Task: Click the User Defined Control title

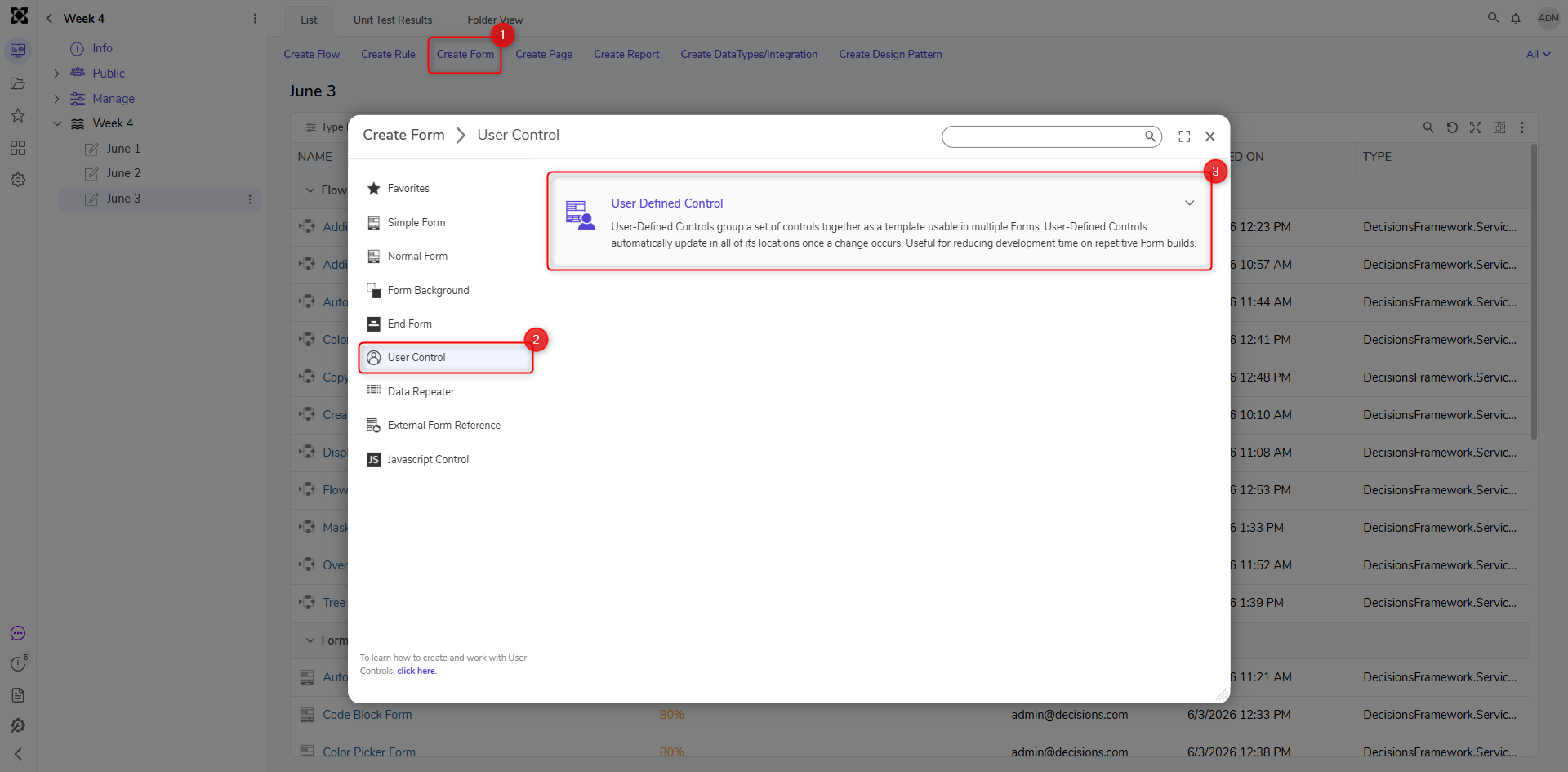Action: [x=667, y=203]
